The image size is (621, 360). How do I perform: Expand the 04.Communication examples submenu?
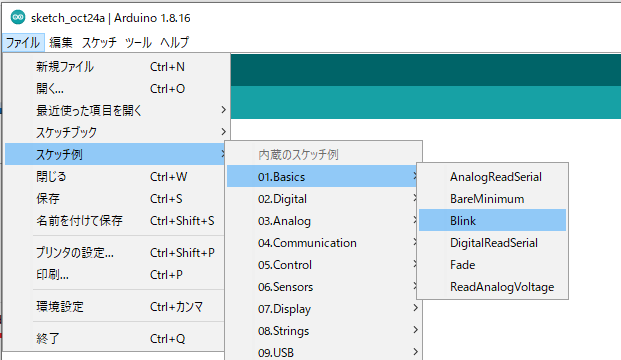(x=323, y=243)
